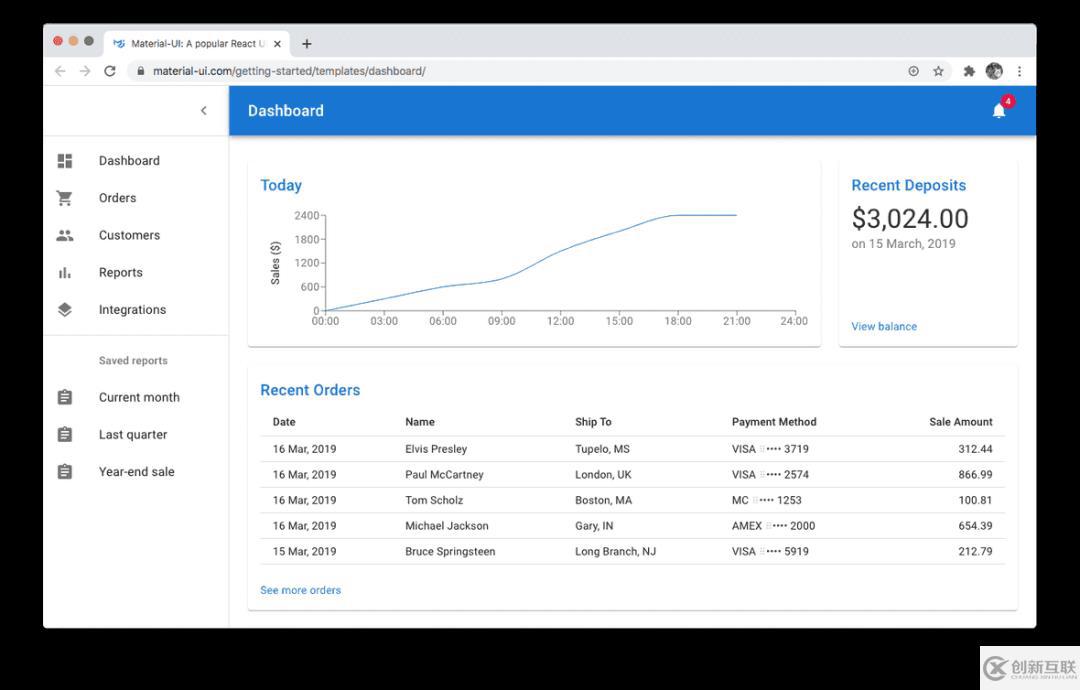Select the Elvis Presley name cell
The image size is (1080, 690).
[x=436, y=449]
